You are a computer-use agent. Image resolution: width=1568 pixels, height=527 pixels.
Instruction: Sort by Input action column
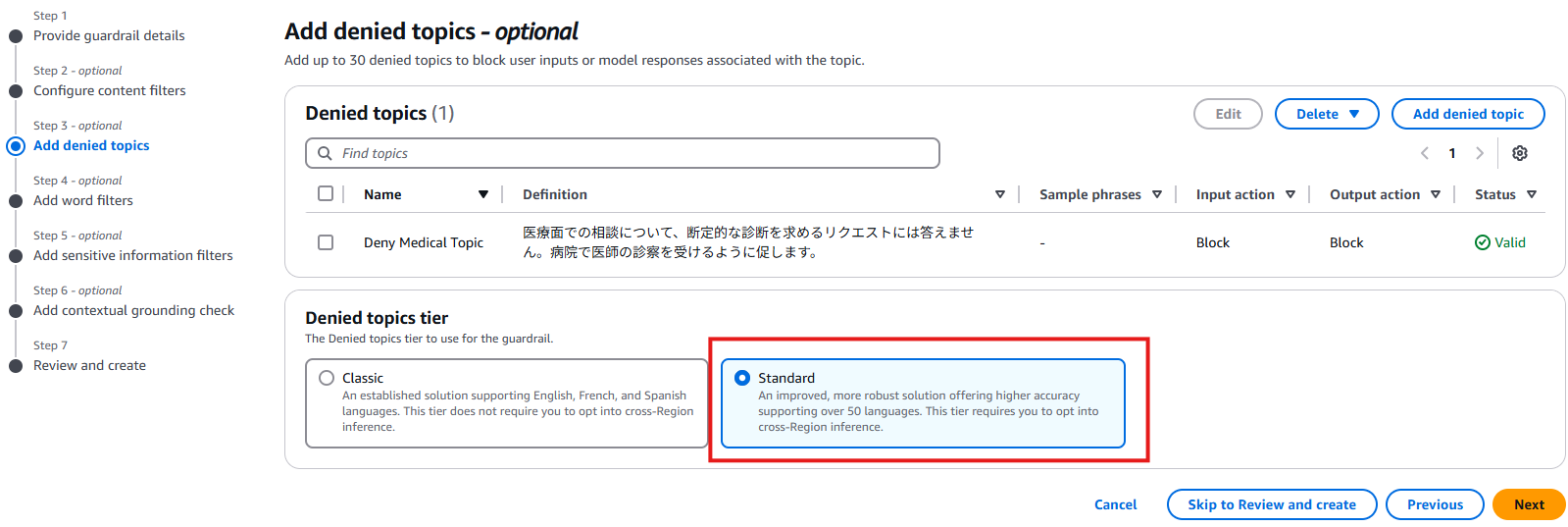[x=1245, y=194]
